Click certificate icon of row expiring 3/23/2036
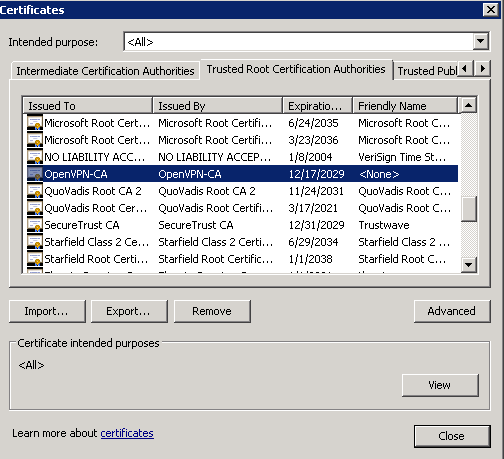This screenshot has height=459, width=504. (35, 140)
